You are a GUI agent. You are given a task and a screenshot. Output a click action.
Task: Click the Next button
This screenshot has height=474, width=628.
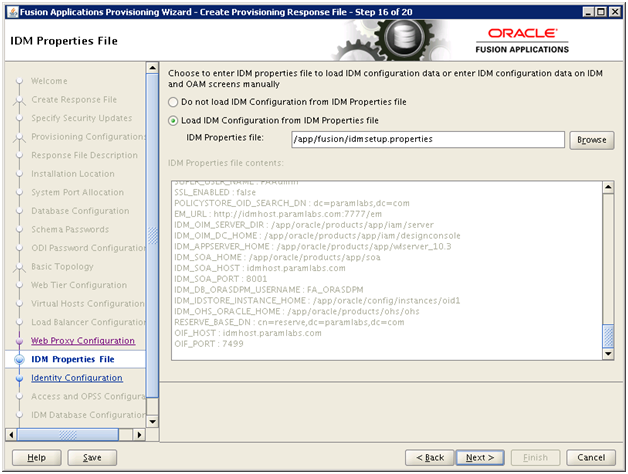pos(480,458)
